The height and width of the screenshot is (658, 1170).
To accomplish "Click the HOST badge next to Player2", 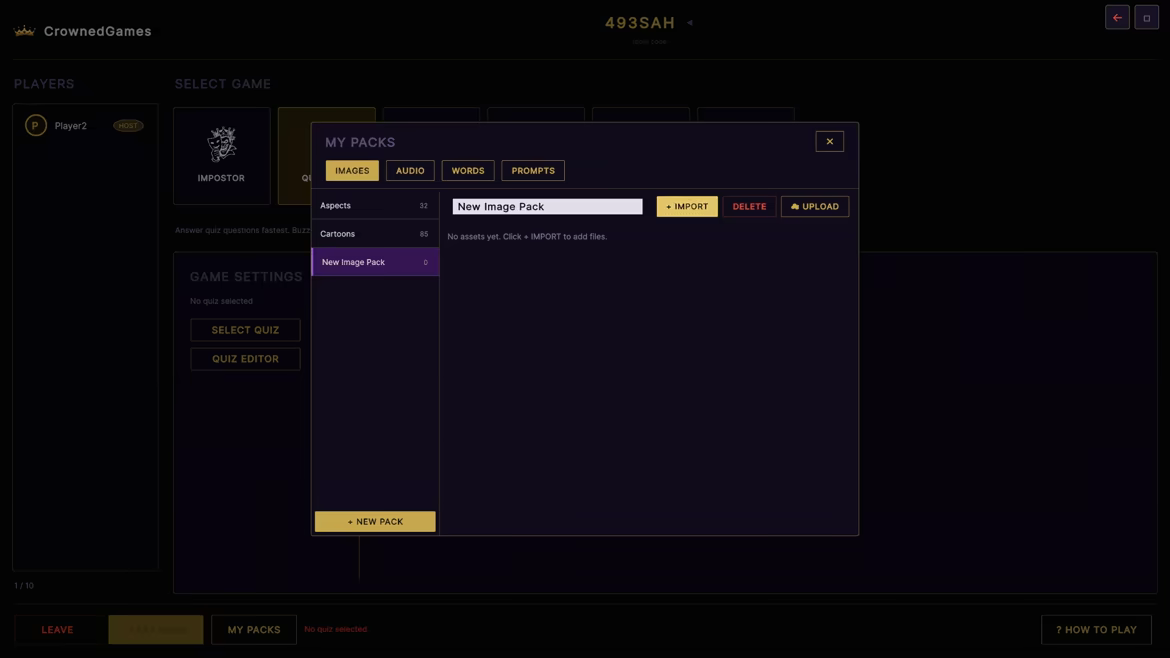I will (128, 125).
